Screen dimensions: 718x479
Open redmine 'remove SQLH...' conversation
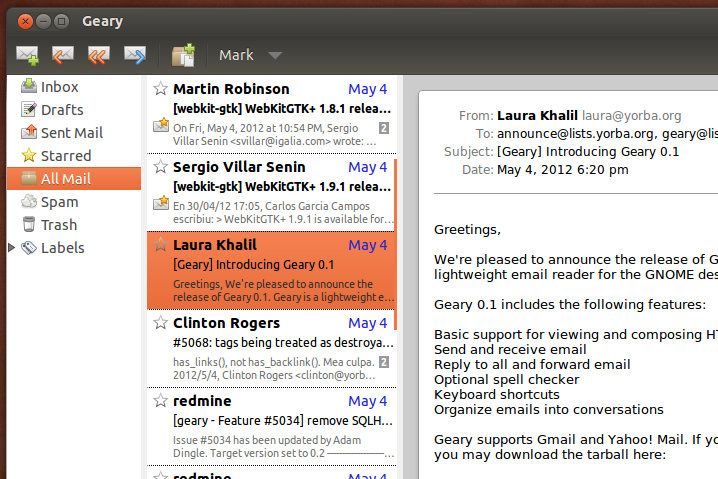click(x=272, y=426)
